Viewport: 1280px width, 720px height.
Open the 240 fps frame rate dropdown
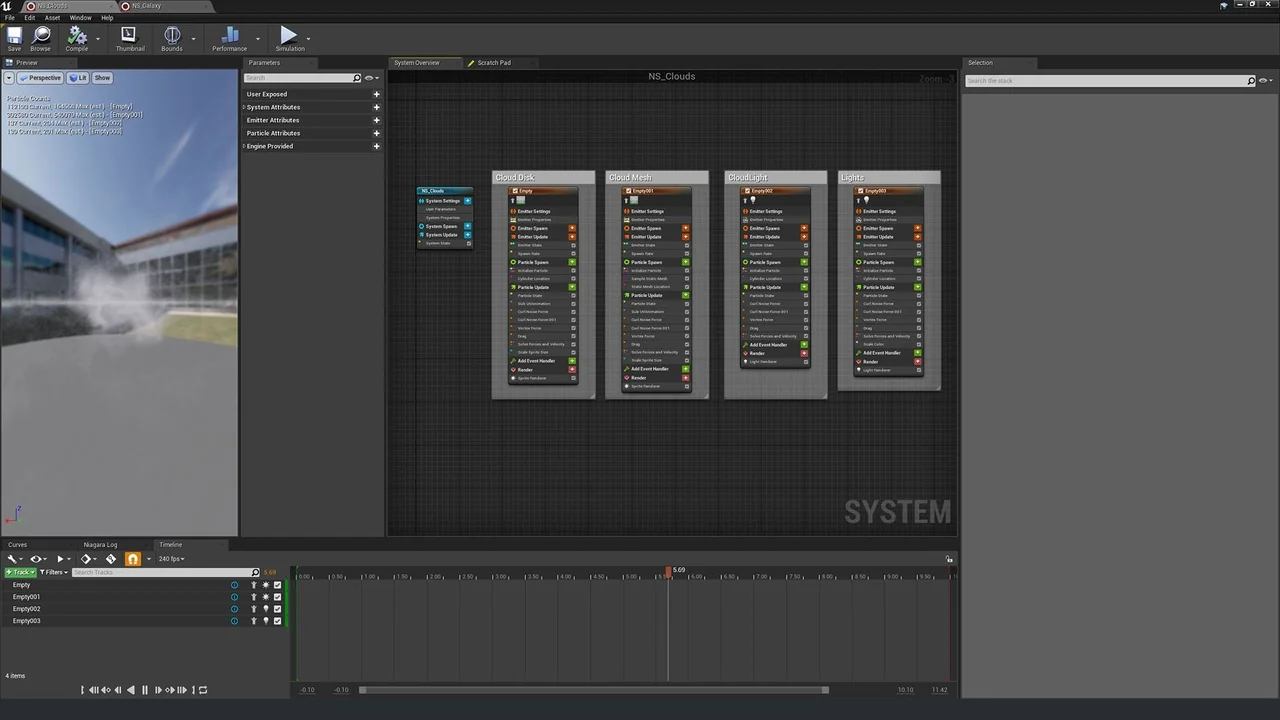pos(171,559)
